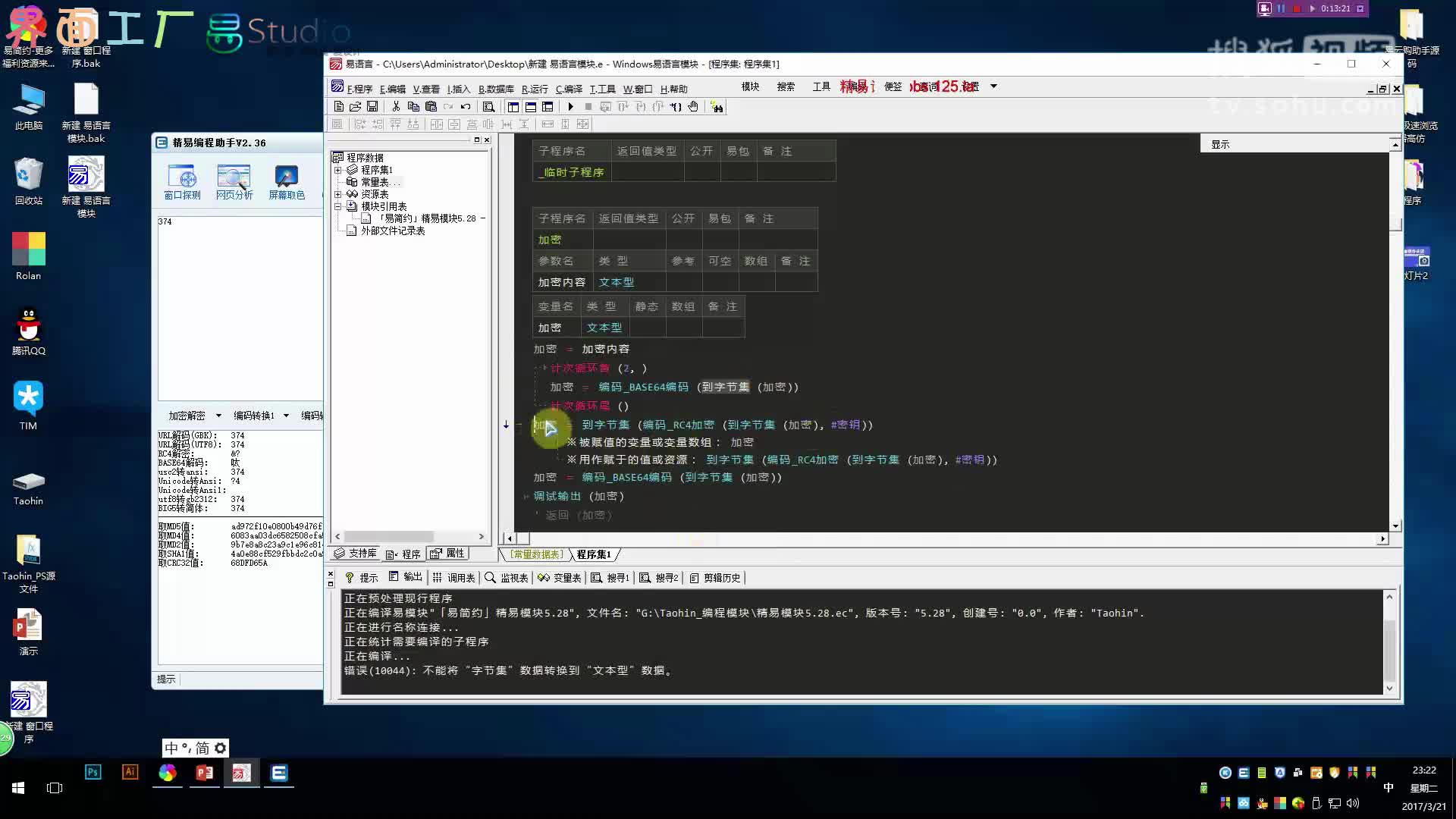Open the R.运行 menu
1456x819 pixels.
click(535, 89)
